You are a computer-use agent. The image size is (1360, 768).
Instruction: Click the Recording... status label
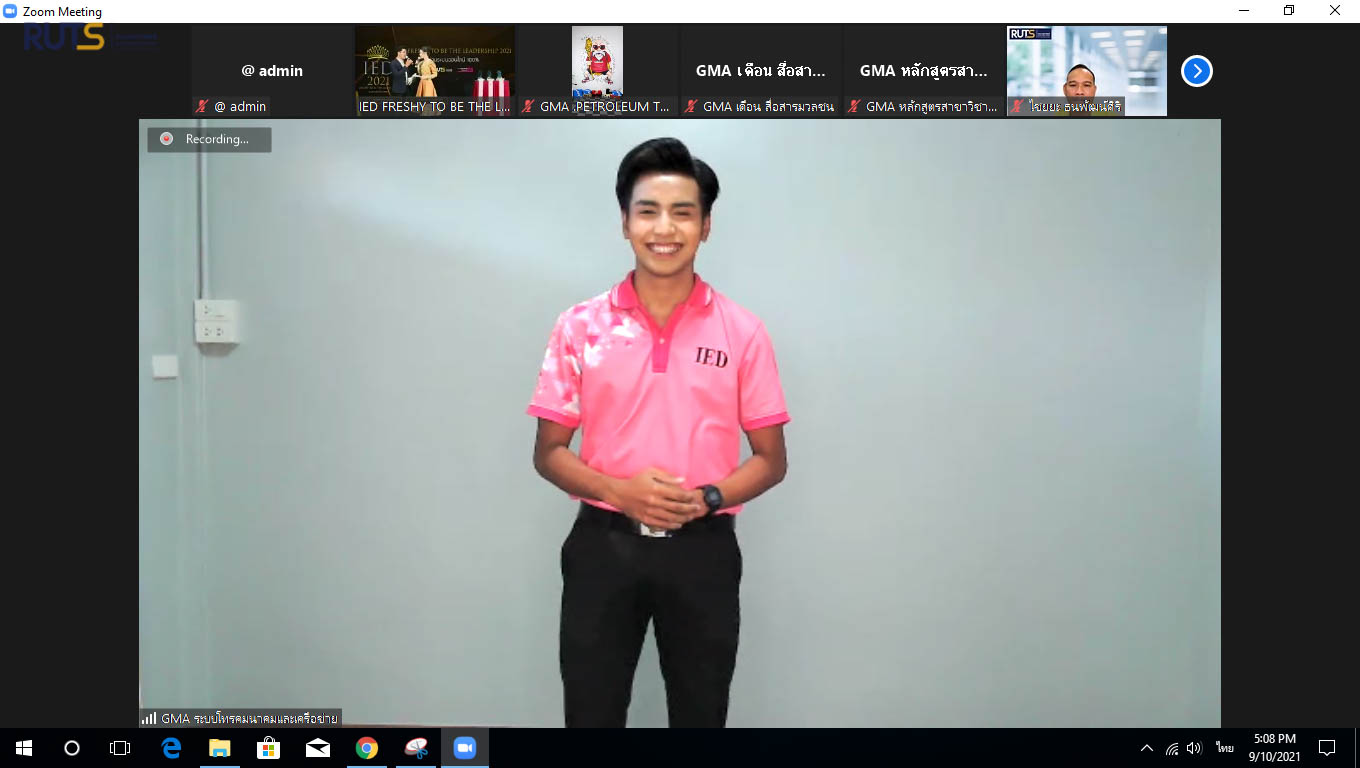217,140
